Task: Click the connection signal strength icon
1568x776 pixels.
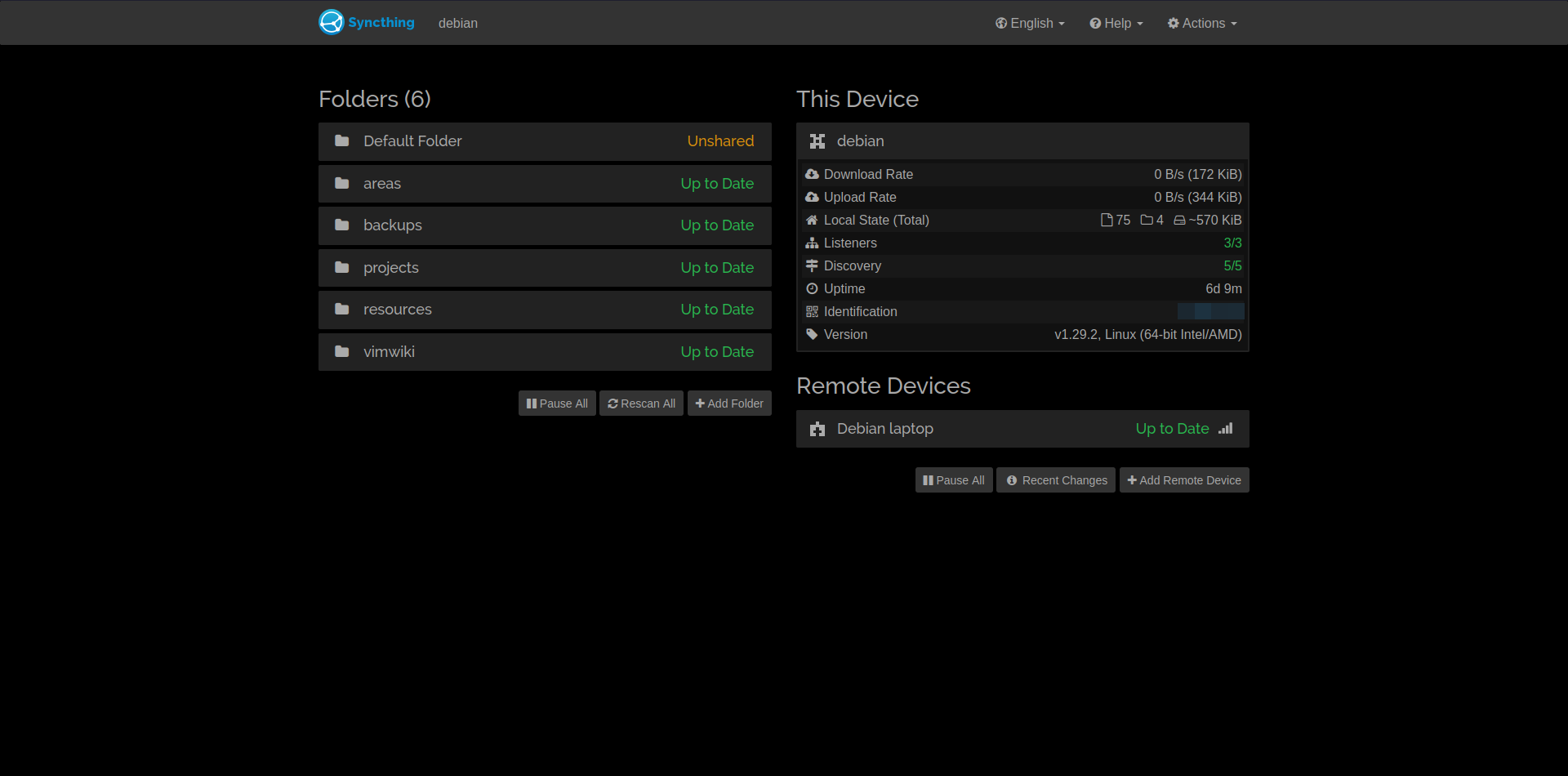Action: pos(1226,428)
